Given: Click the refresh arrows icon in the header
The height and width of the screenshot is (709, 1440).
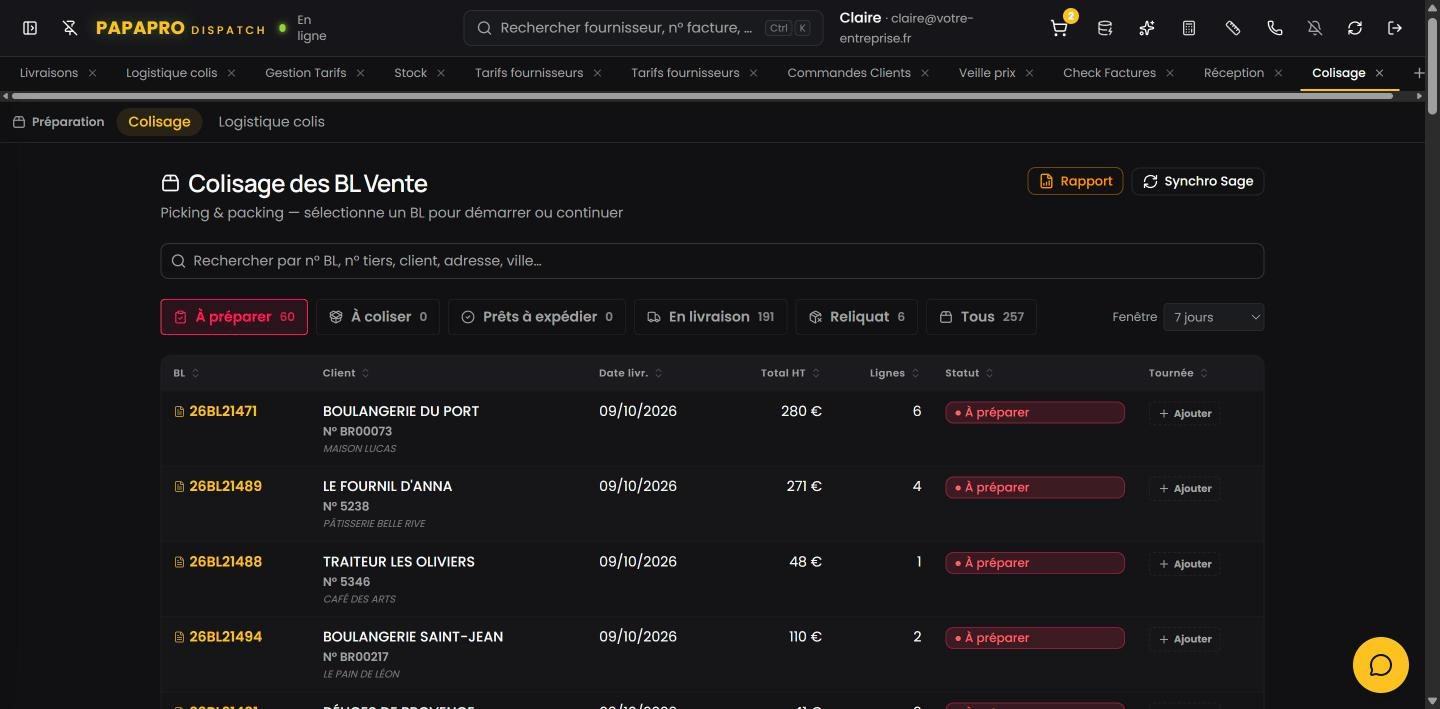Looking at the screenshot, I should [1355, 28].
